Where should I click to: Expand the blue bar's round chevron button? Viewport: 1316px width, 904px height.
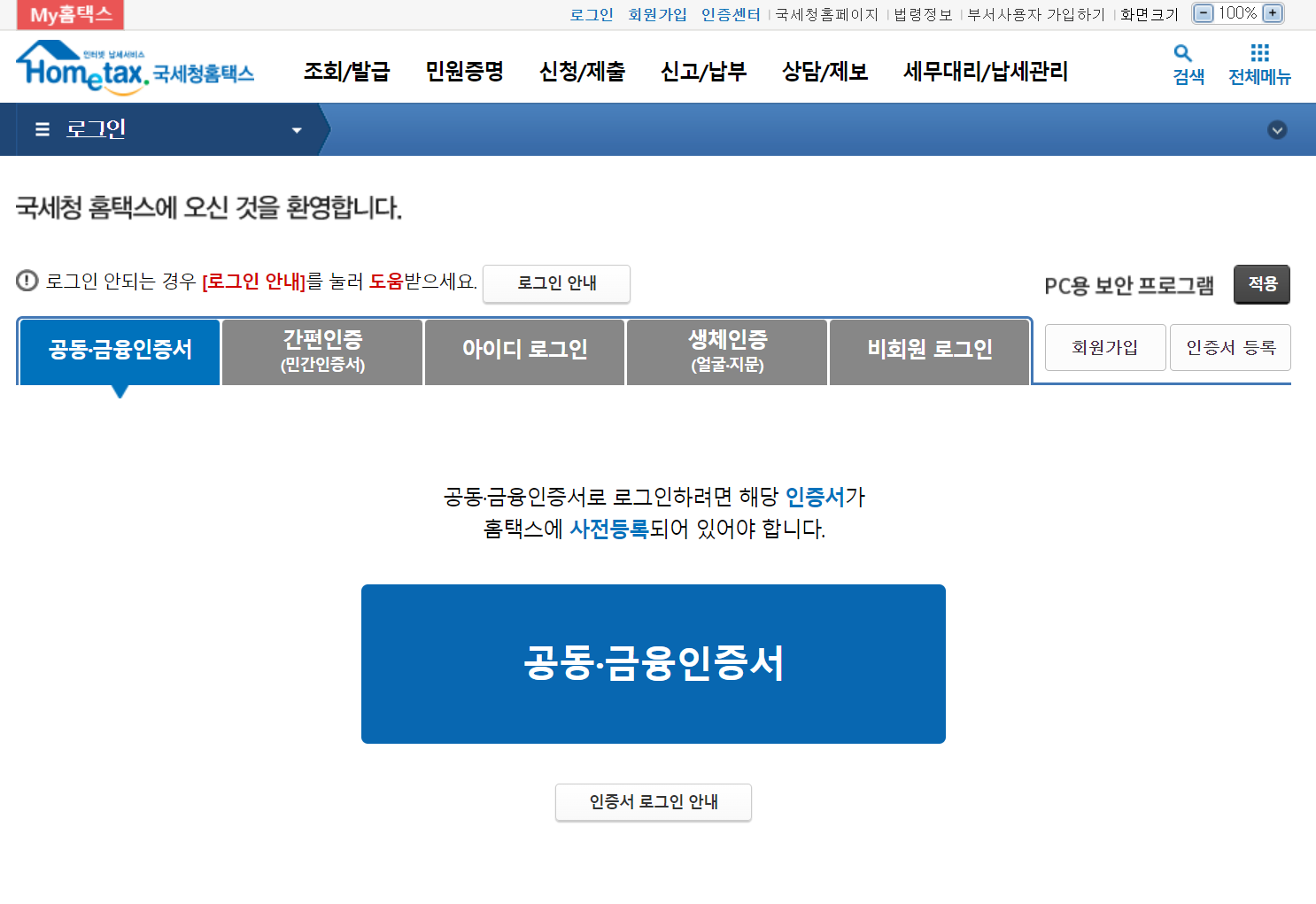tap(1277, 130)
